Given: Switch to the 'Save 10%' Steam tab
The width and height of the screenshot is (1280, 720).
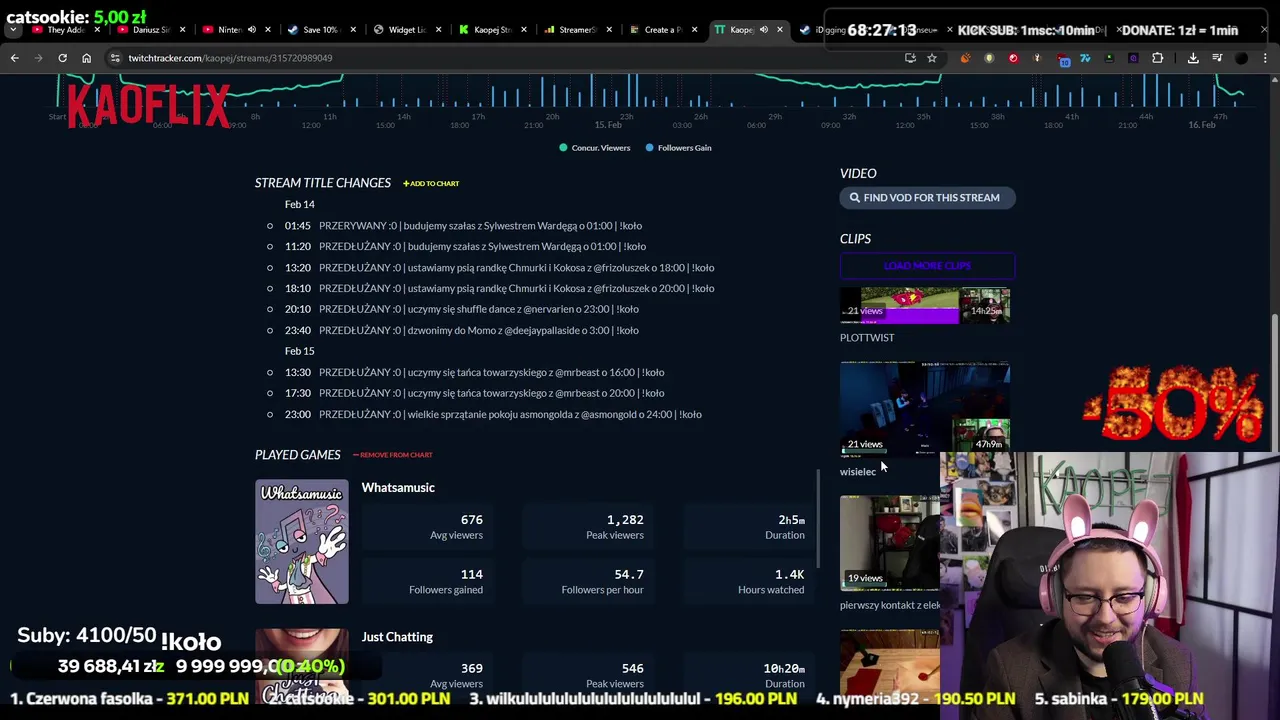Looking at the screenshot, I should coord(320,30).
